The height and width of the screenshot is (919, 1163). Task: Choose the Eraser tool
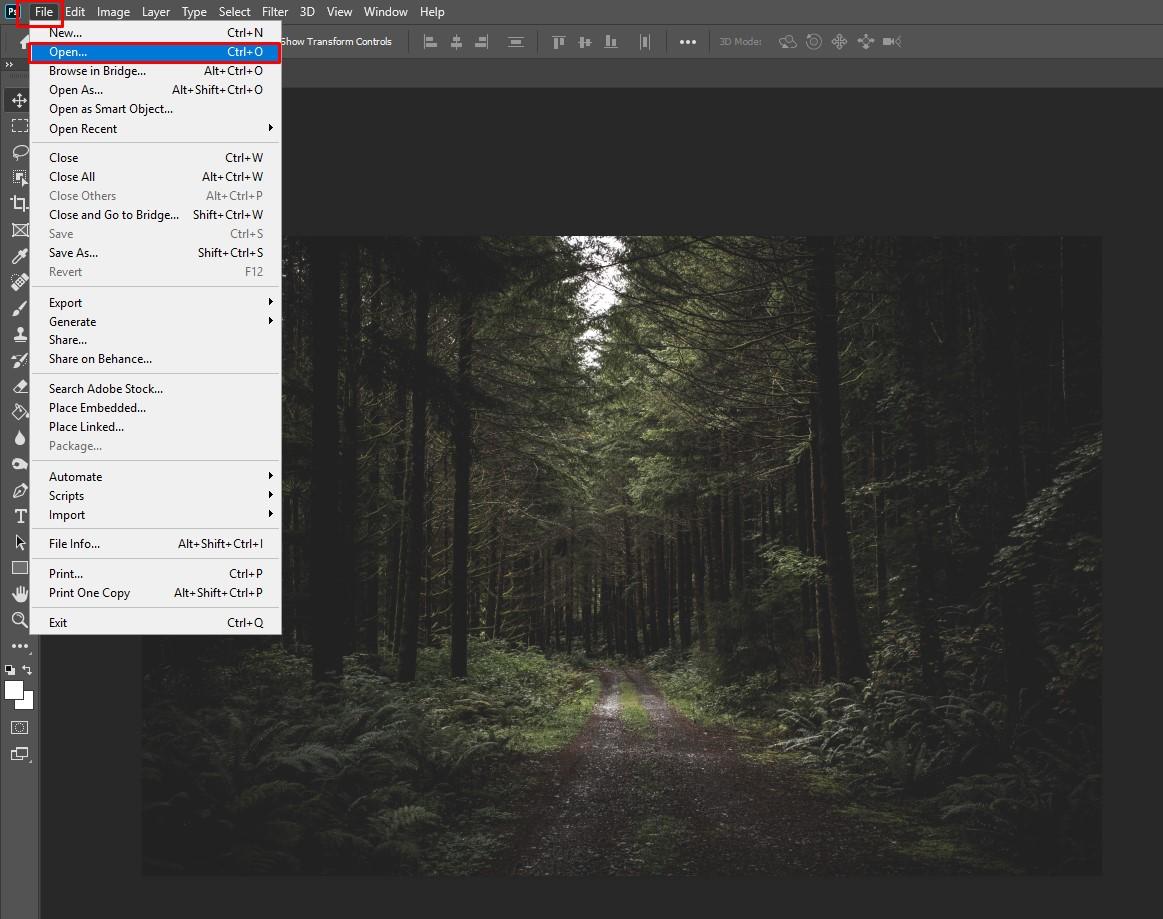19,386
